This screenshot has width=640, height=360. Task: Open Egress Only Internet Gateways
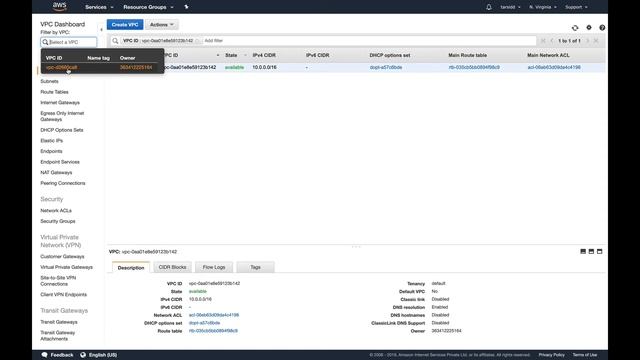pyautogui.click(x=62, y=116)
